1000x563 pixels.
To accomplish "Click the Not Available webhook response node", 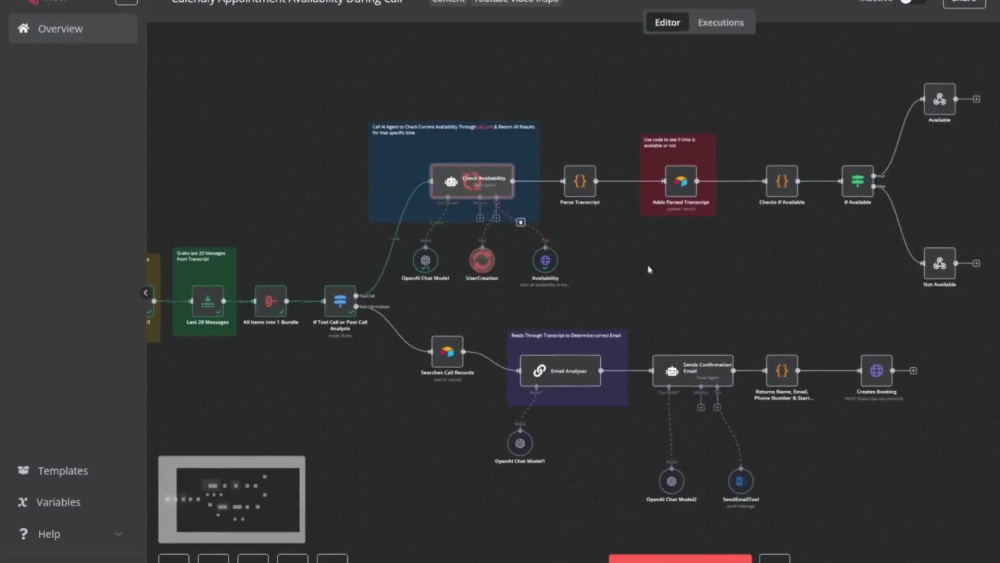I will 939,263.
